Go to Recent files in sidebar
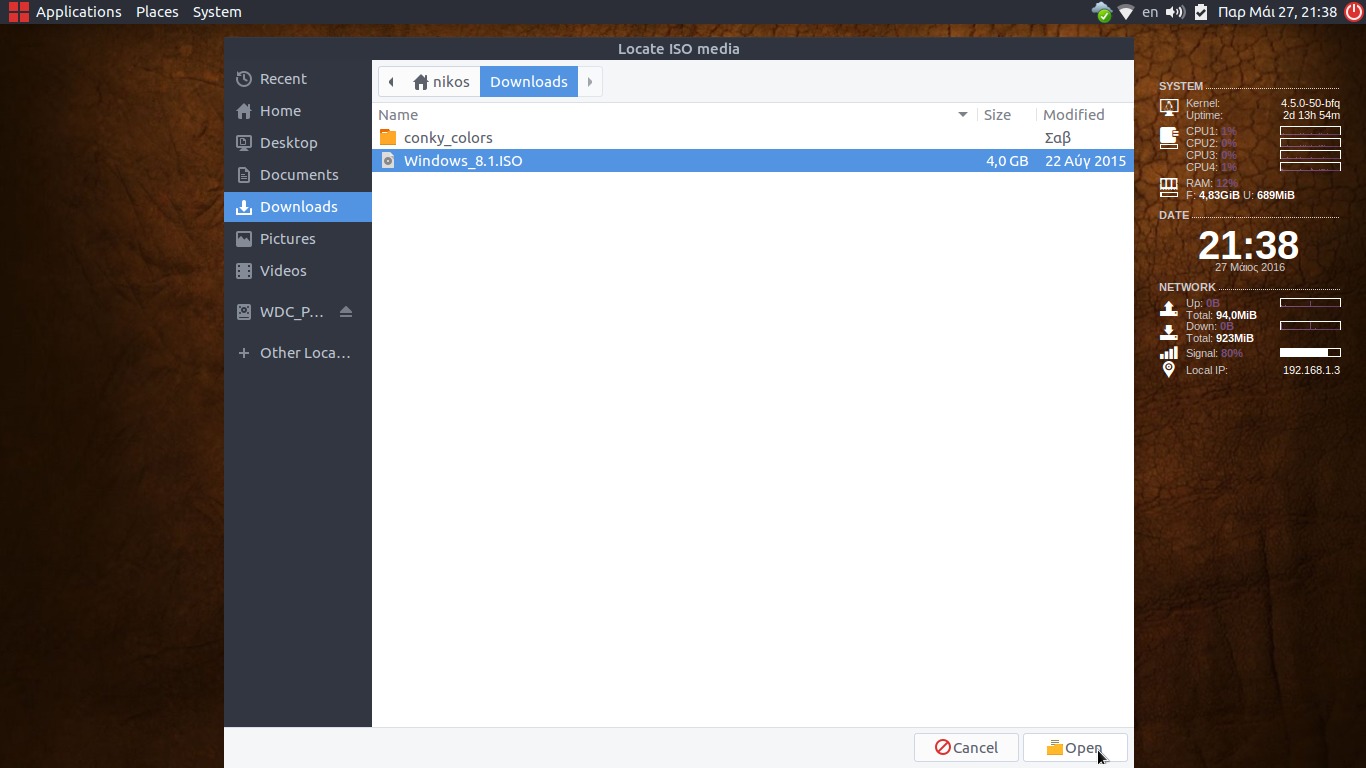Viewport: 1366px width, 768px height. (283, 79)
